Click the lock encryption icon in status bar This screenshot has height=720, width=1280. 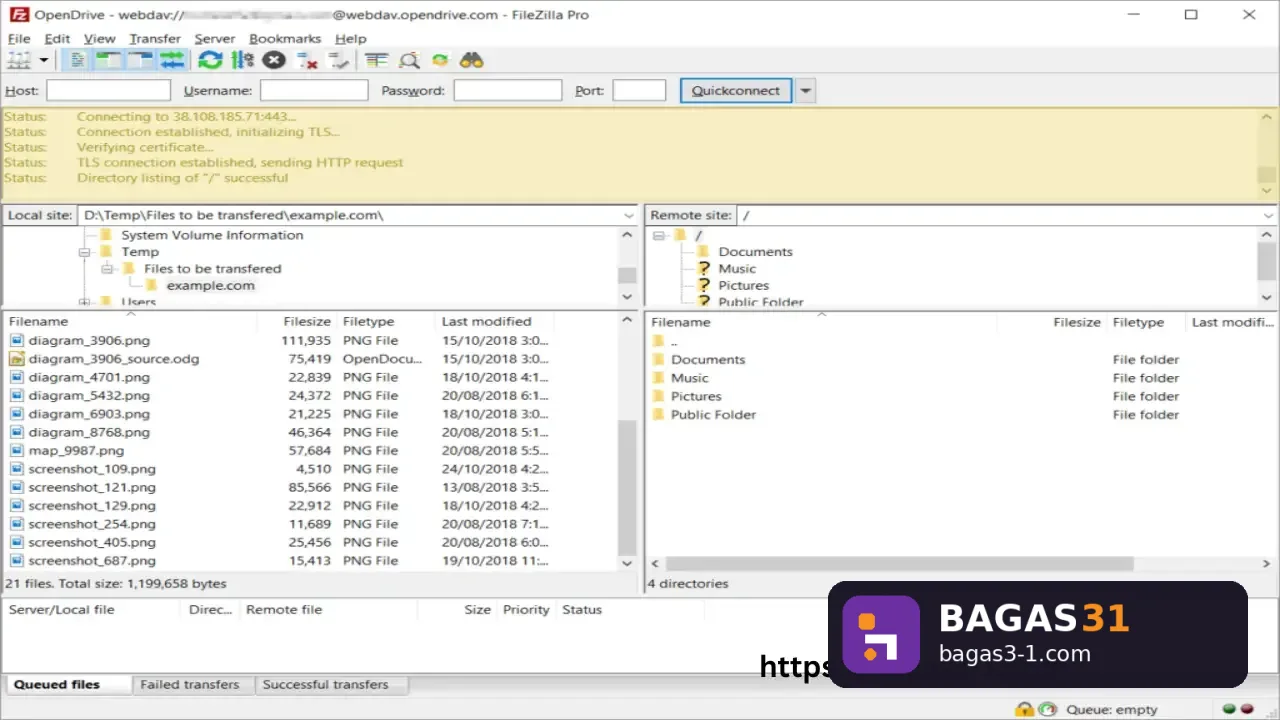[x=1024, y=709]
